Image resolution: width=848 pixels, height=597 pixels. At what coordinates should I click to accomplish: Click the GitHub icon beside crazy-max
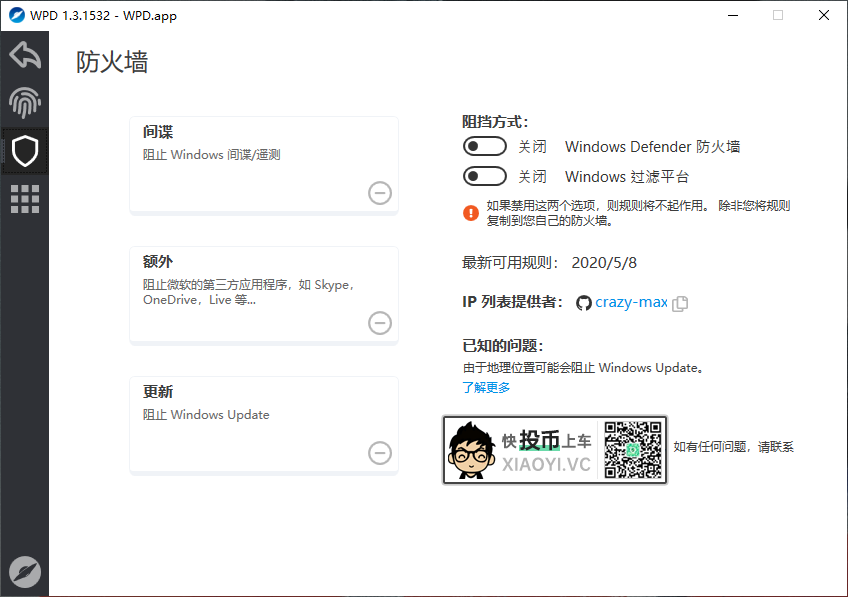coord(584,303)
